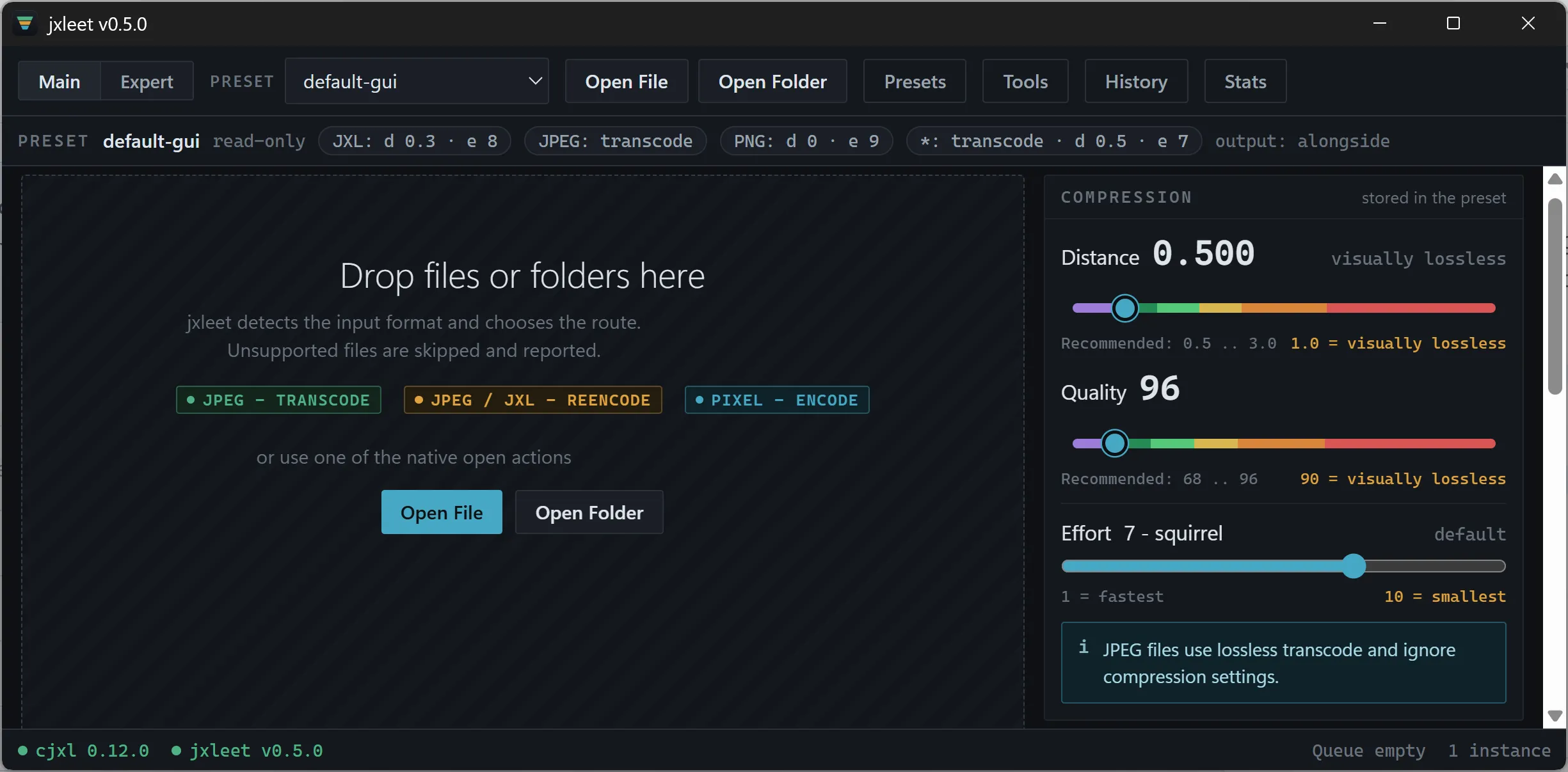This screenshot has width=1568, height=772.
Task: Adjust the Quality slider handle
Action: pyautogui.click(x=1114, y=443)
